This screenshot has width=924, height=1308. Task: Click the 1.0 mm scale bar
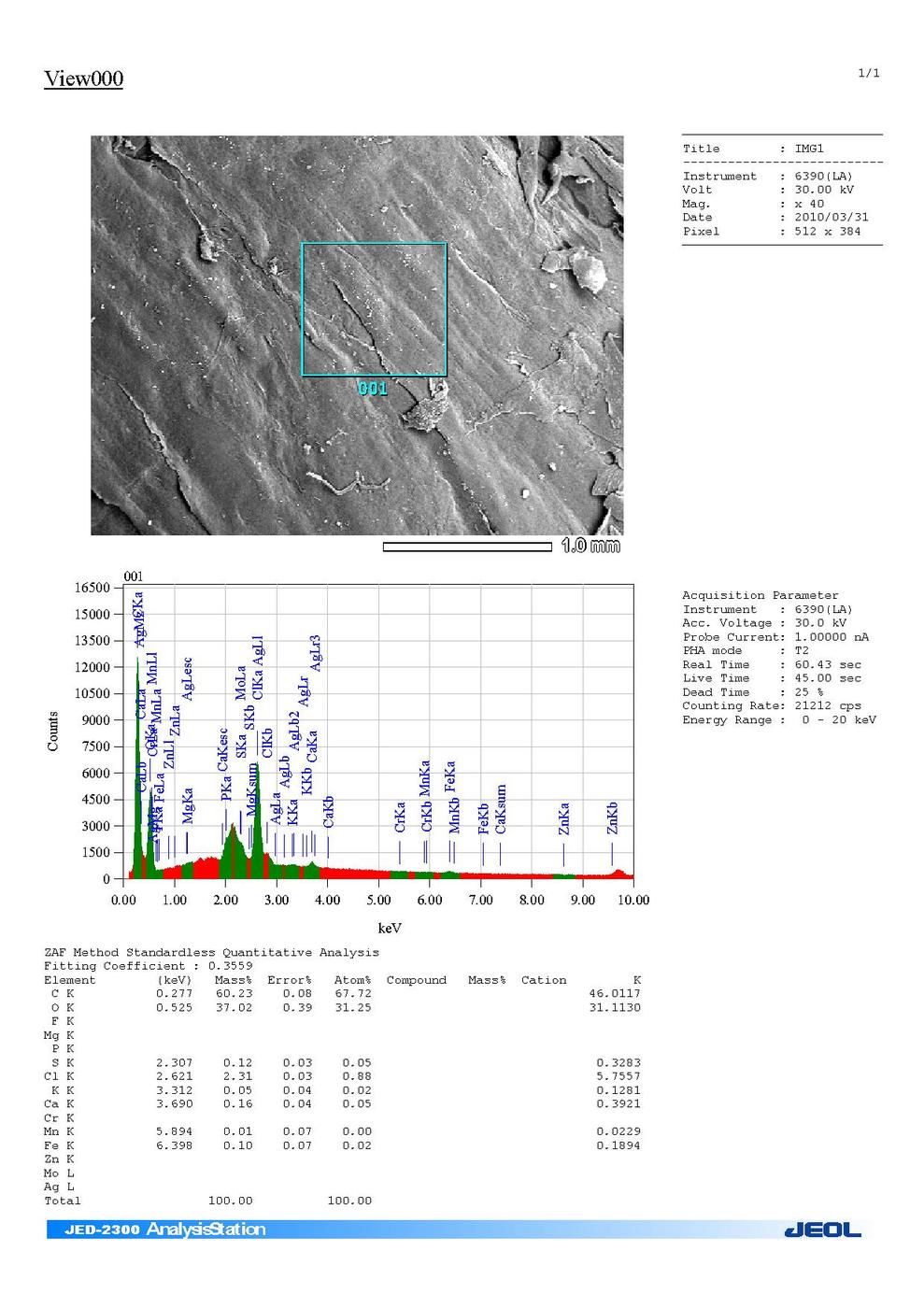point(467,547)
